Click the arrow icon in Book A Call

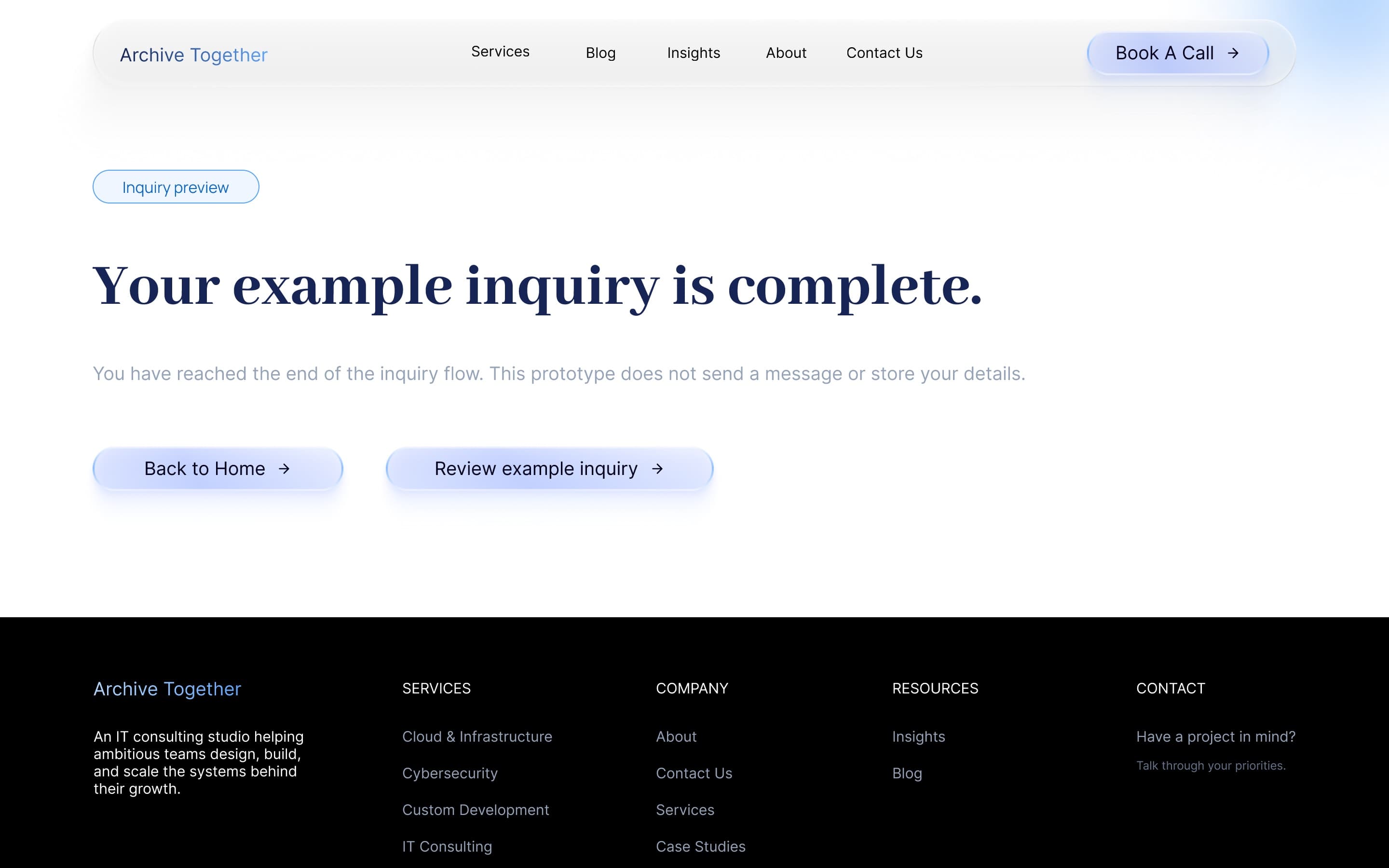1232,54
